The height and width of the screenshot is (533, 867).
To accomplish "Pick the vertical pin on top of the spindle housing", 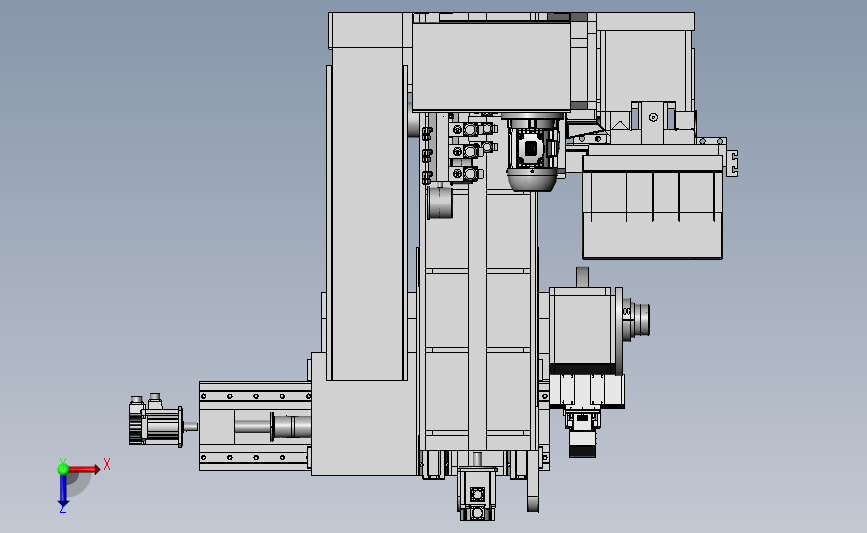I will (582, 277).
